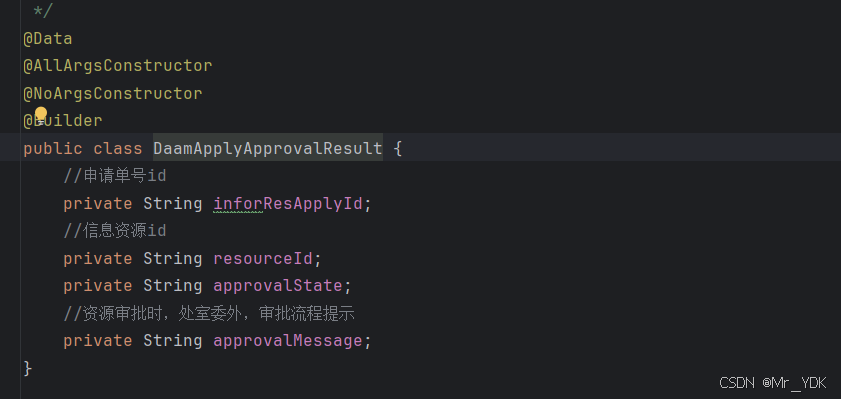Click the approvalState field name

pyautogui.click(x=278, y=285)
